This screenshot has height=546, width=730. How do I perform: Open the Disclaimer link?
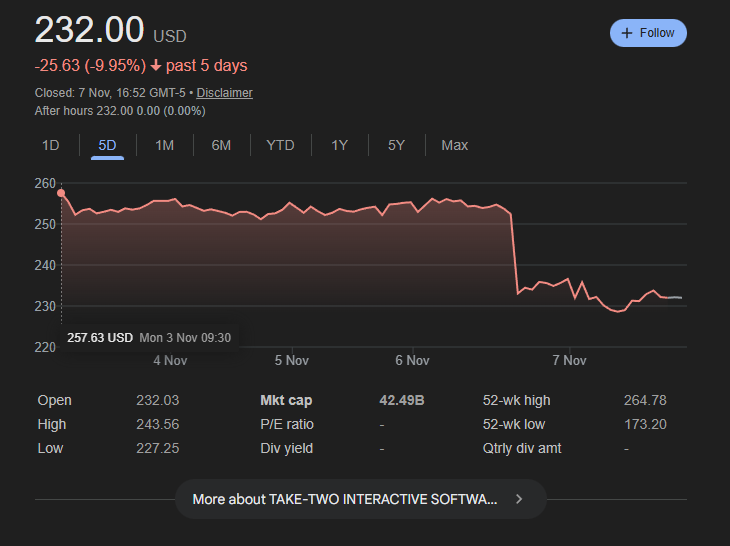(224, 93)
